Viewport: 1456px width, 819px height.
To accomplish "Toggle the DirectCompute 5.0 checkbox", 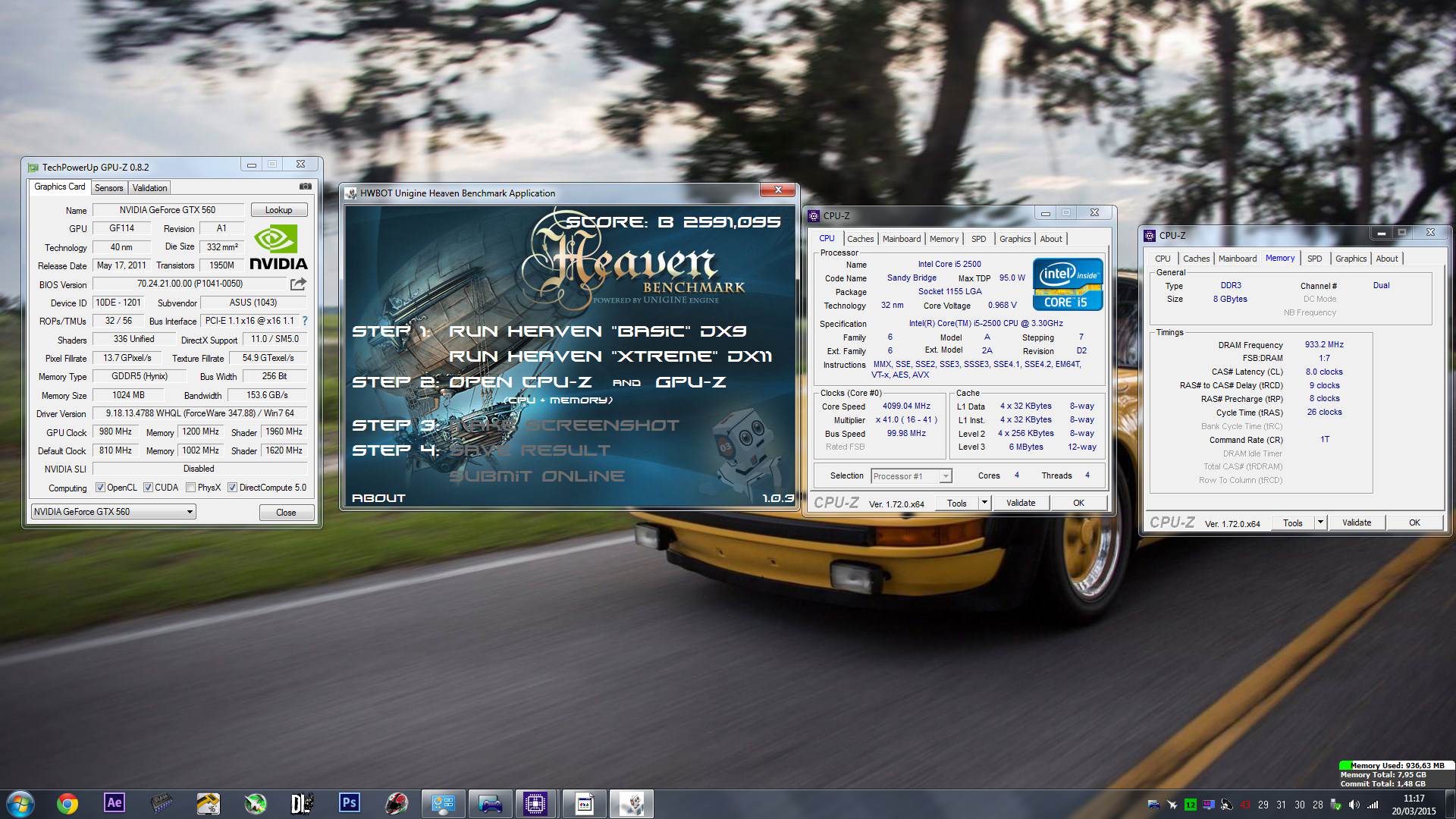I will 232,488.
